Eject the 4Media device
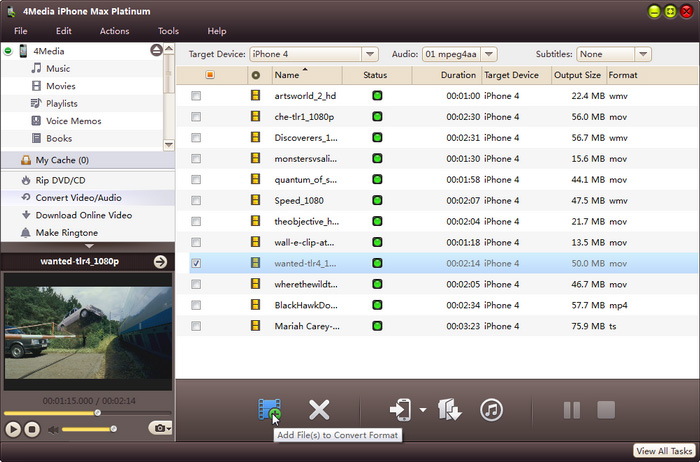The height and width of the screenshot is (462, 700). click(157, 50)
